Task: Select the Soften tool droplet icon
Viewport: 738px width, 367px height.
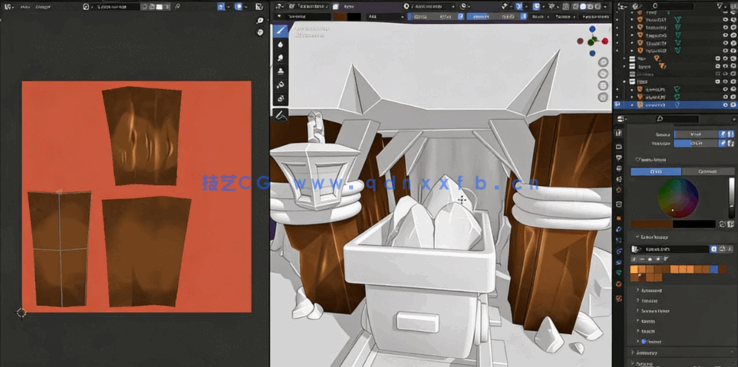Action: pyautogui.click(x=281, y=45)
